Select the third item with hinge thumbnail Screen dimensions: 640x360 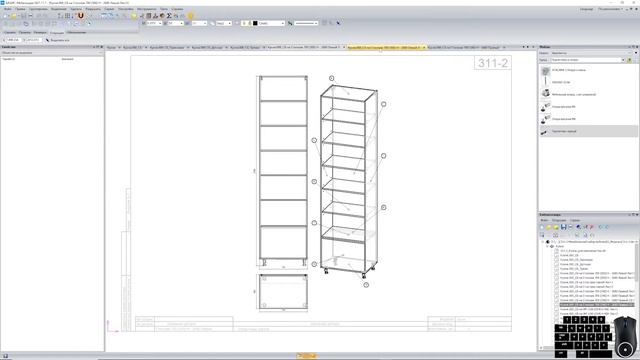pos(588,94)
